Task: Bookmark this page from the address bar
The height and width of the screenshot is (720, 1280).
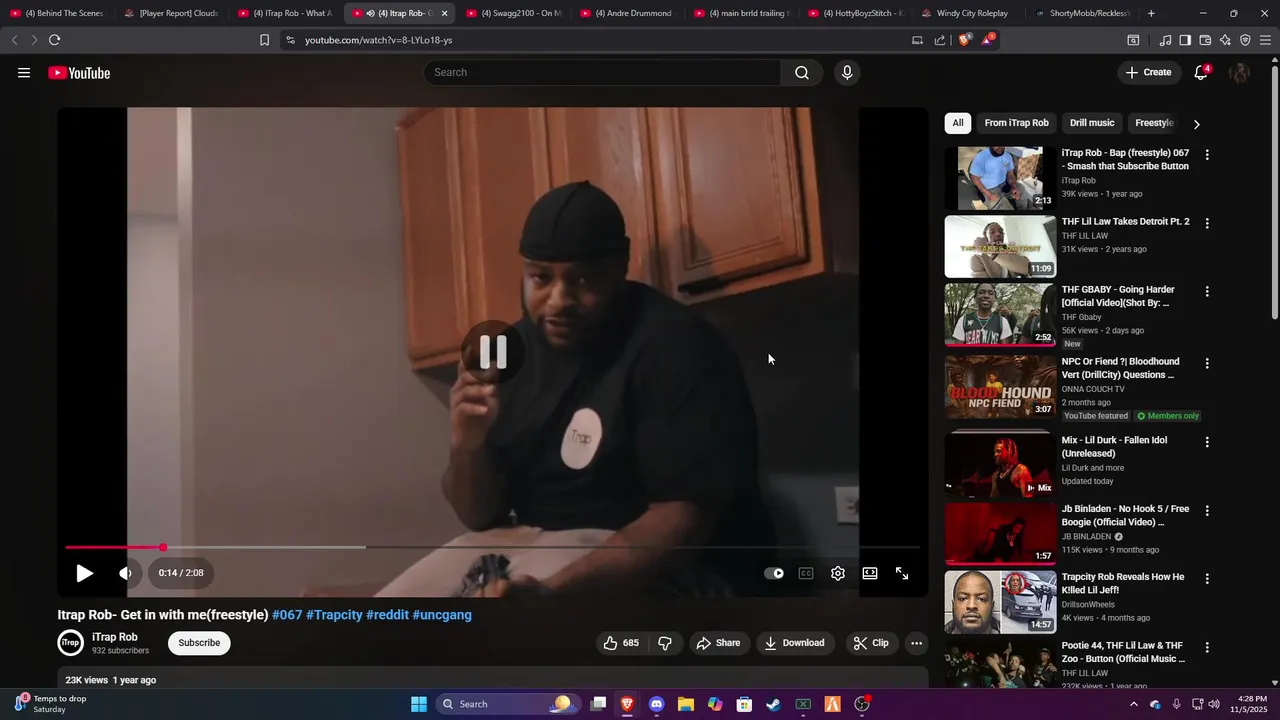Action: (264, 40)
